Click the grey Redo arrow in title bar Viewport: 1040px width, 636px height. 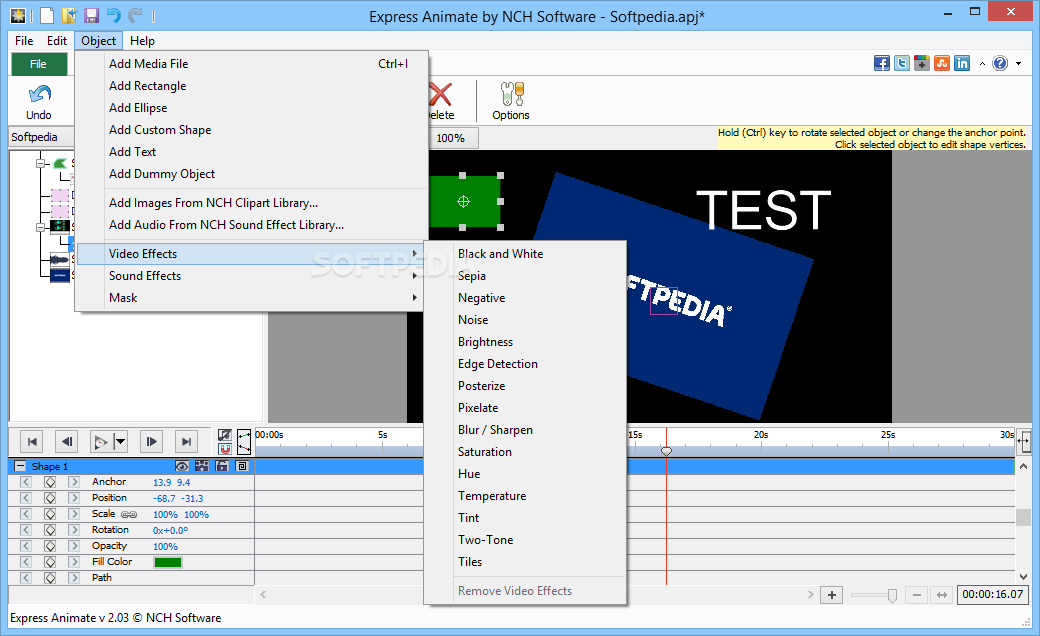(x=135, y=15)
